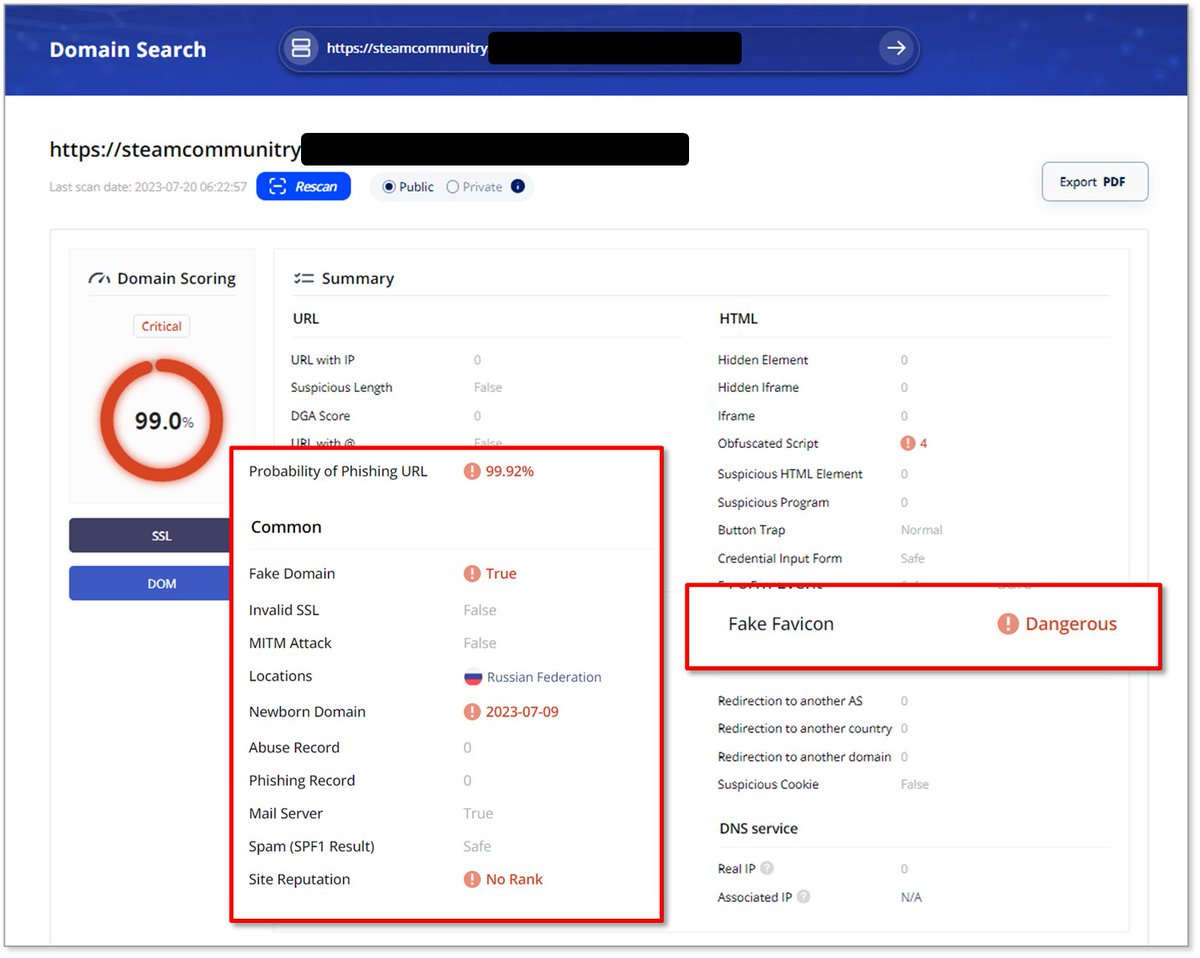This screenshot has width=1200, height=958.
Task: Click the No Rank value
Action: point(514,880)
